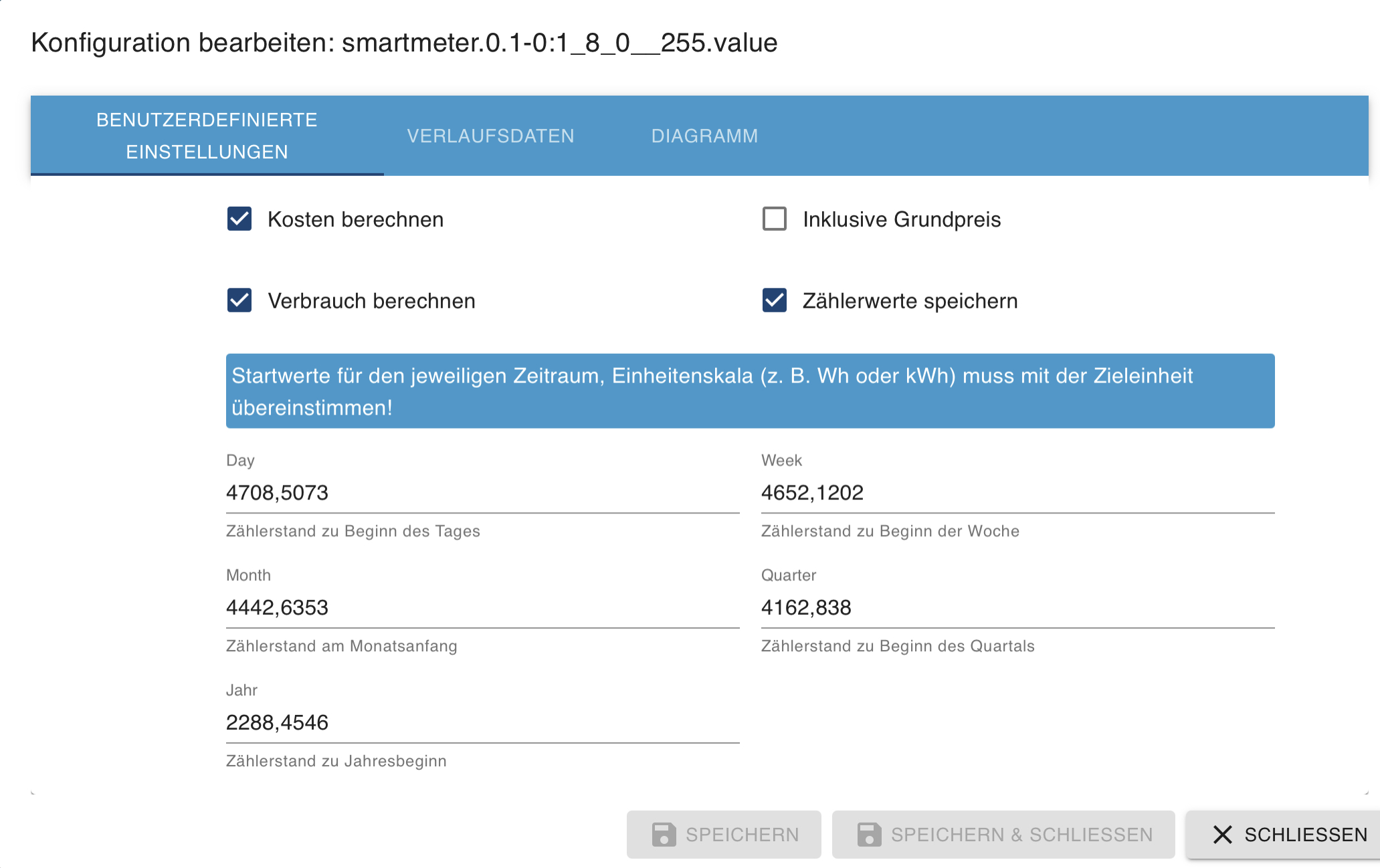This screenshot has height=868, width=1380.
Task: Click the X icon on Schliessen button
Action: tap(1222, 835)
